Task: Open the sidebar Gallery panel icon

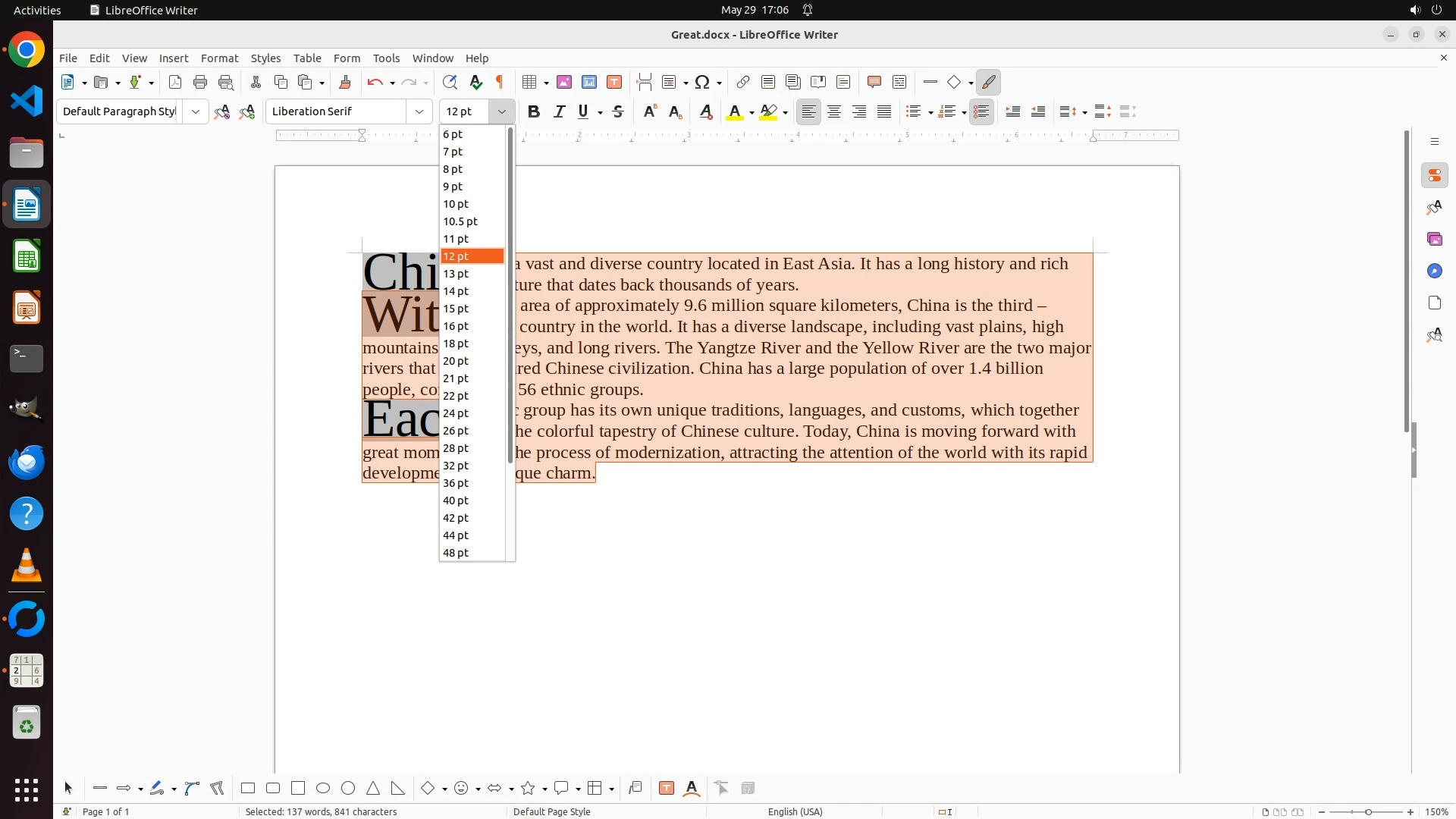Action: coord(1434,239)
